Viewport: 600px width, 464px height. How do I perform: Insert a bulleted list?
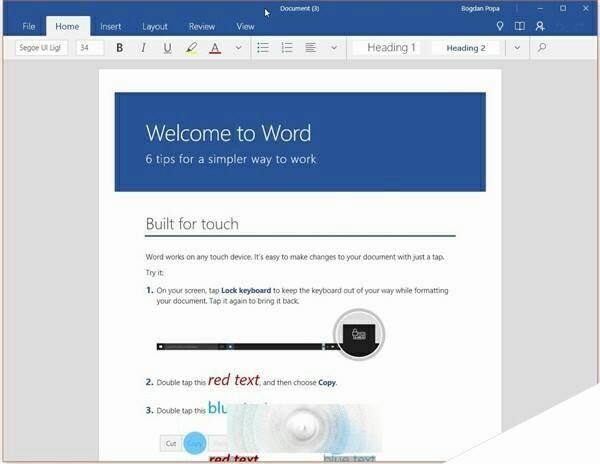263,47
